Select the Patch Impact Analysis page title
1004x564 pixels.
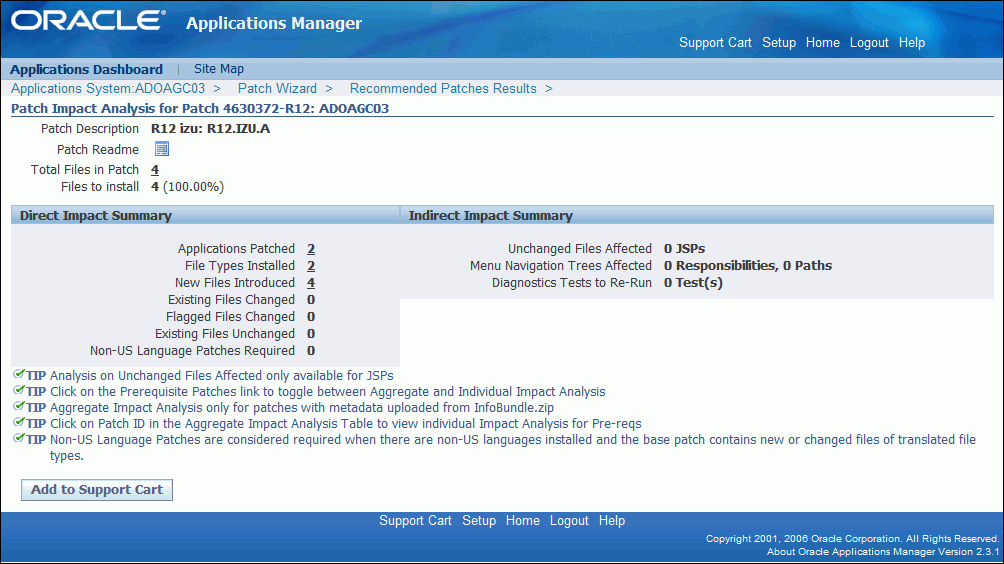[200, 108]
